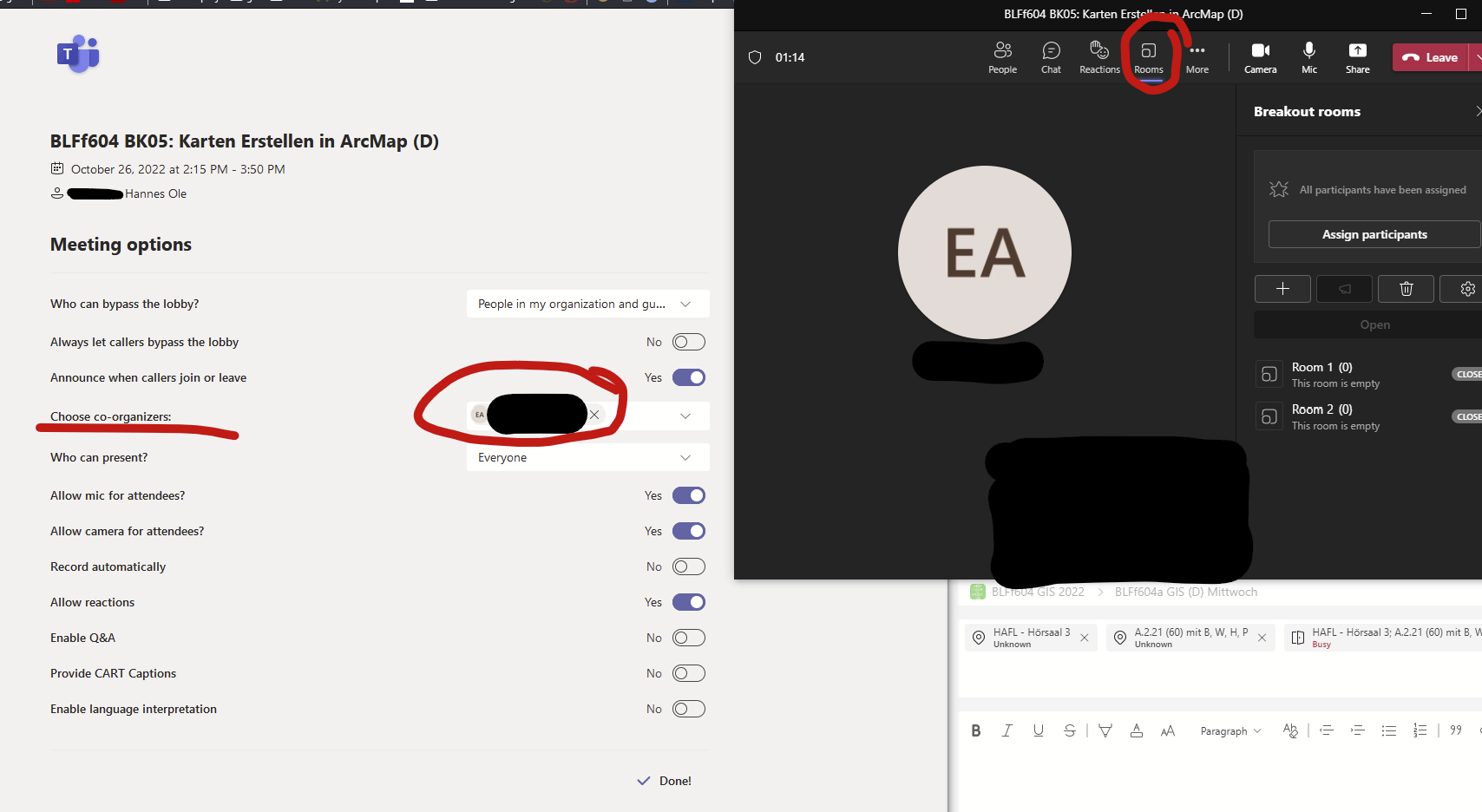Leave the meeting

1430,57
